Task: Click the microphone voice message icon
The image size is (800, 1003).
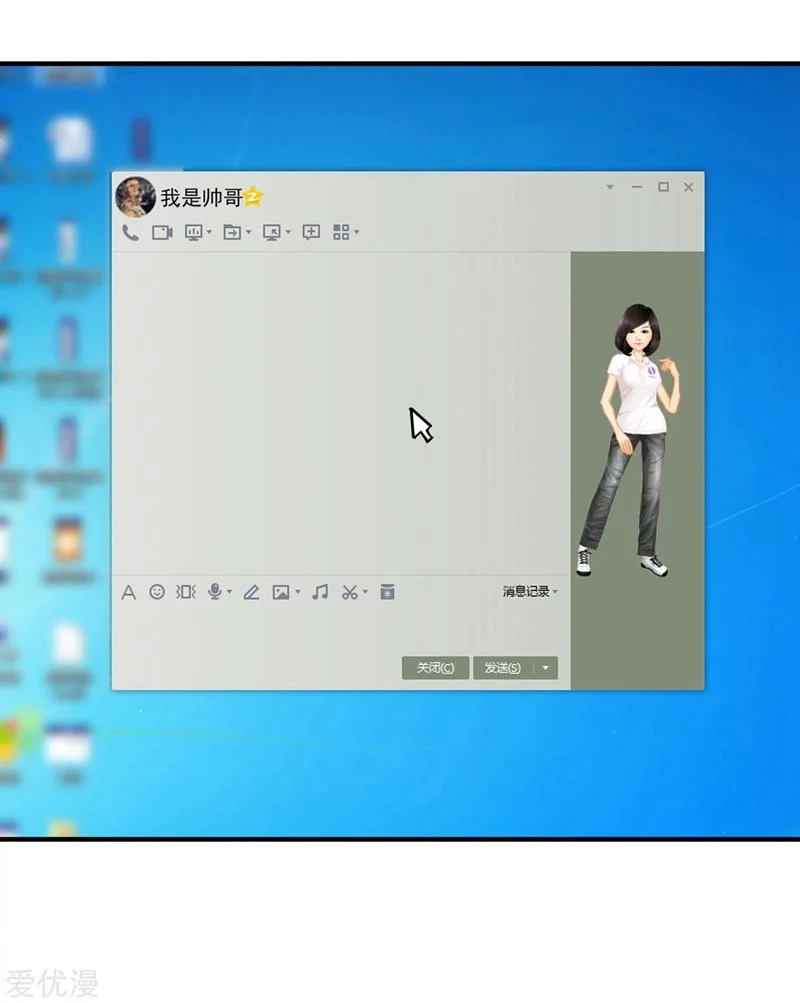Action: click(215, 592)
